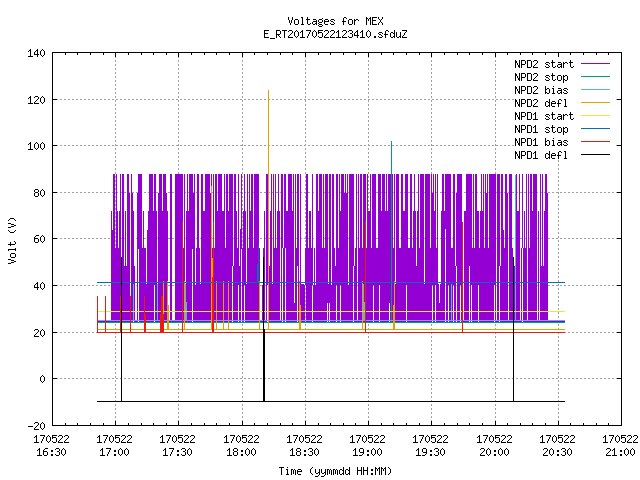Click the 'NPD1 bias' legend label
The image size is (640, 480).
(x=541, y=142)
